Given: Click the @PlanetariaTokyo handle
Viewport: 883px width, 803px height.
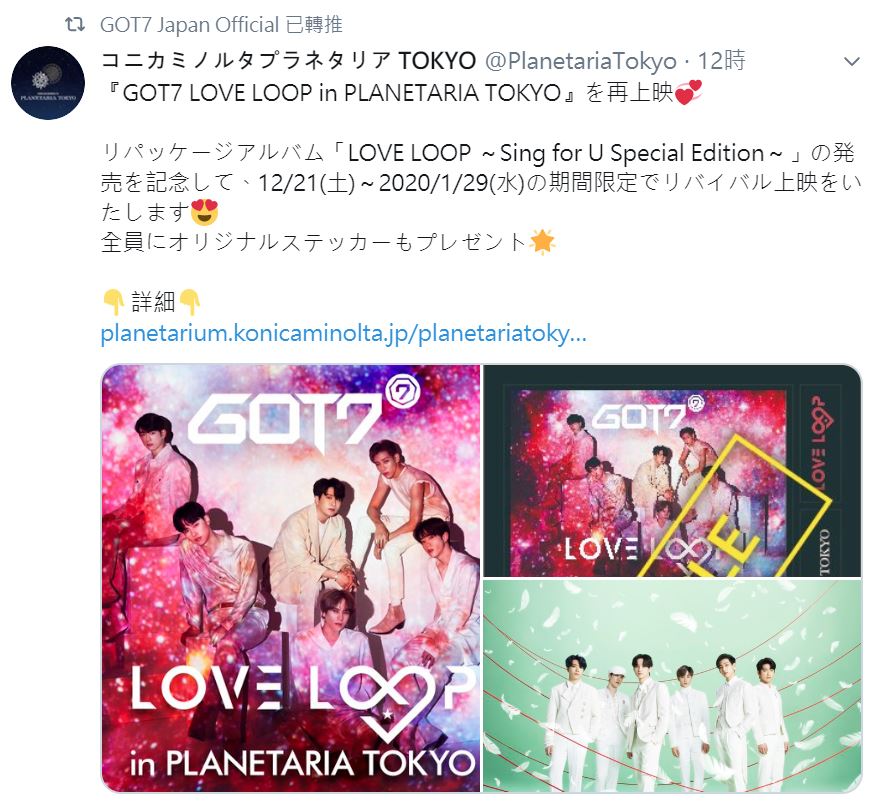Looking at the screenshot, I should click(581, 61).
